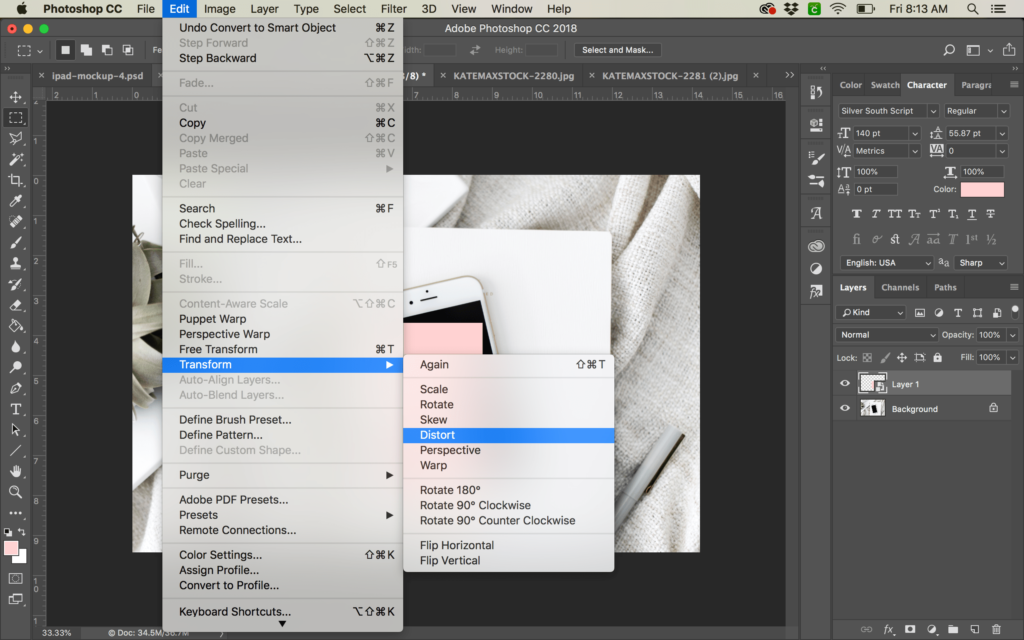Open the layer filter Kind dropdown
The width and height of the screenshot is (1024, 640).
[x=872, y=313]
